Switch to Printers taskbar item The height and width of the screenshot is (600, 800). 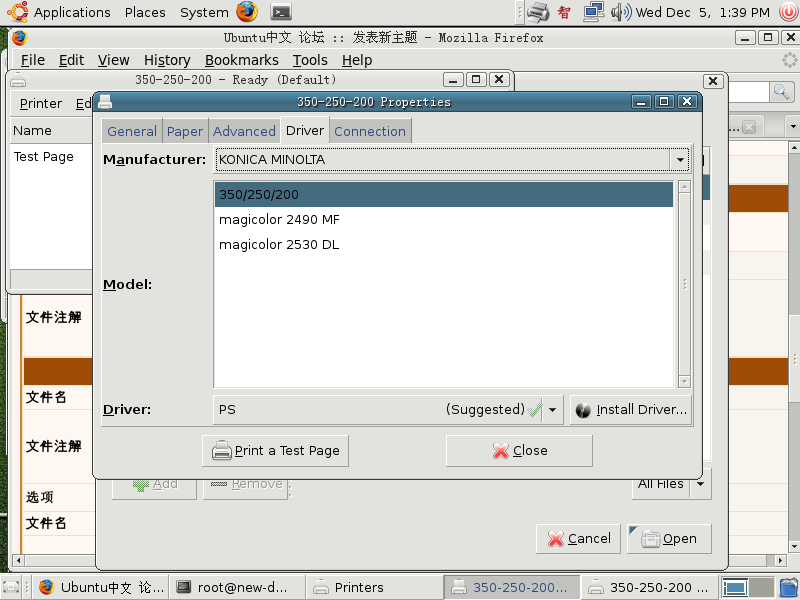click(x=374, y=587)
